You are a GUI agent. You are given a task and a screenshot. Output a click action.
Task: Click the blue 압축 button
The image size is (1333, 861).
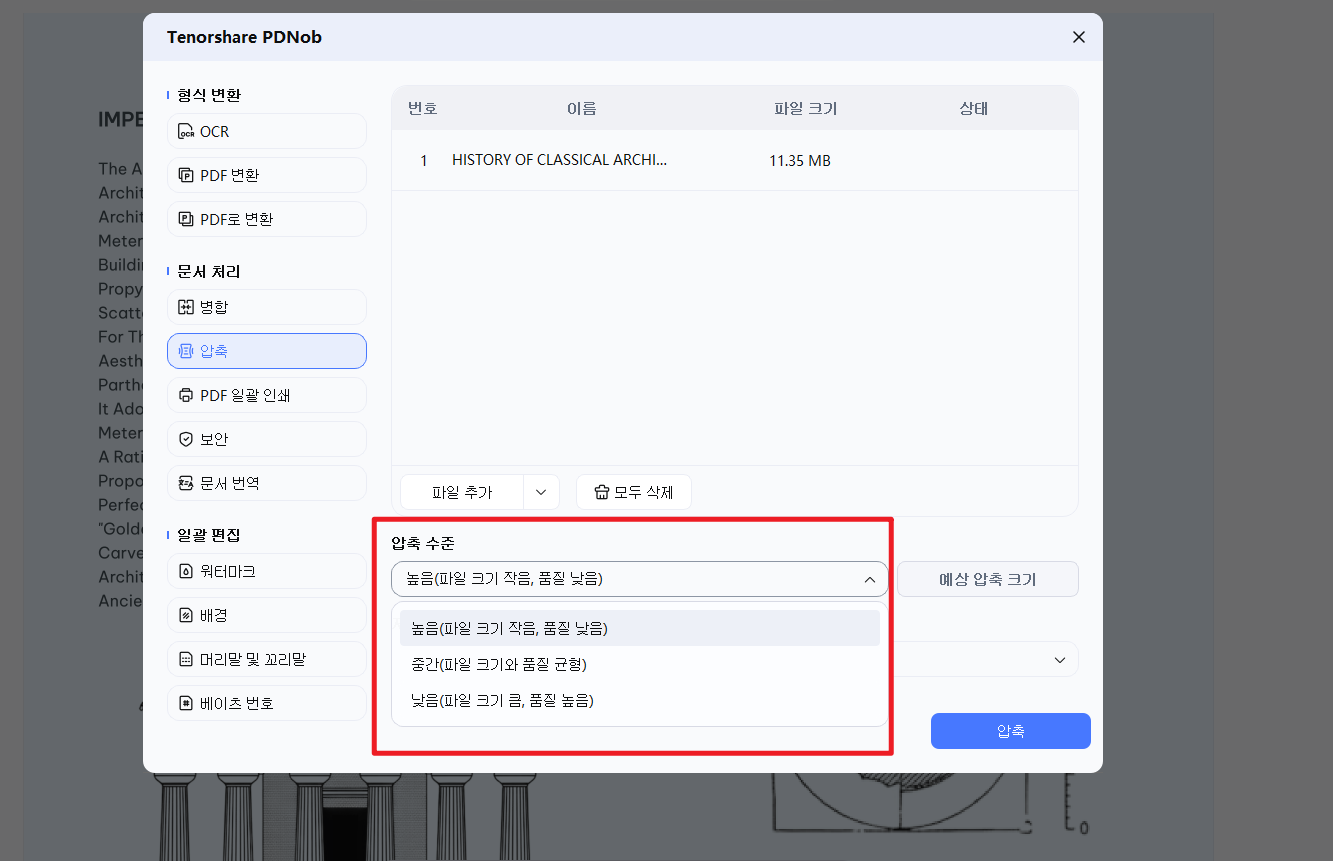(1010, 731)
